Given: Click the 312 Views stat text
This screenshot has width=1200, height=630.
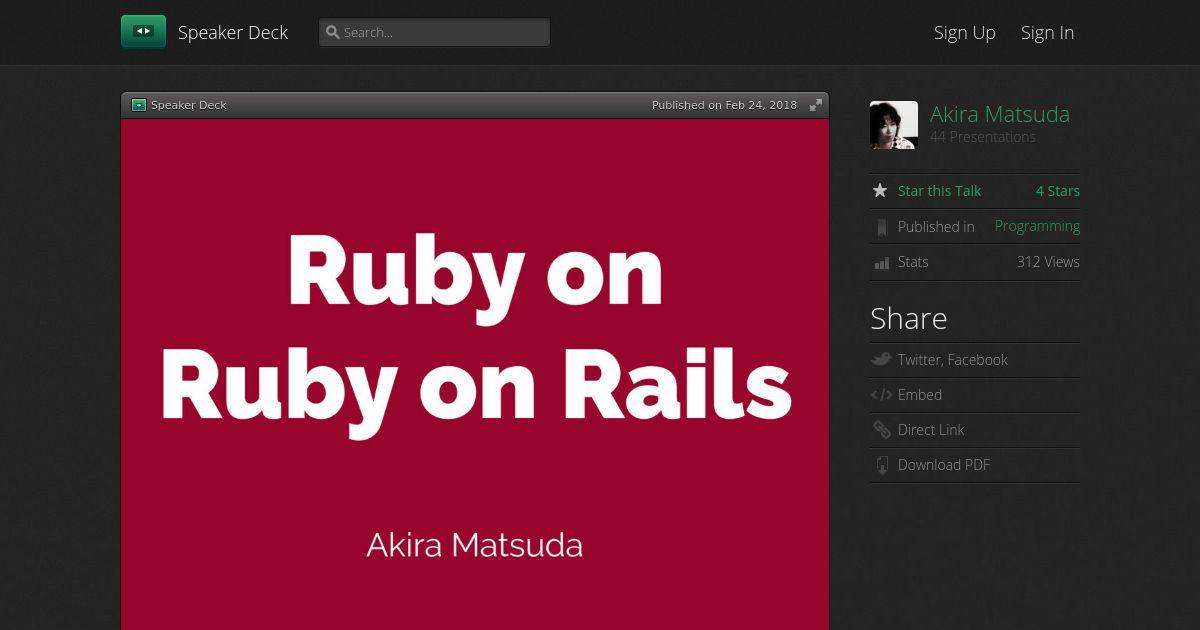Looking at the screenshot, I should (x=1048, y=262).
